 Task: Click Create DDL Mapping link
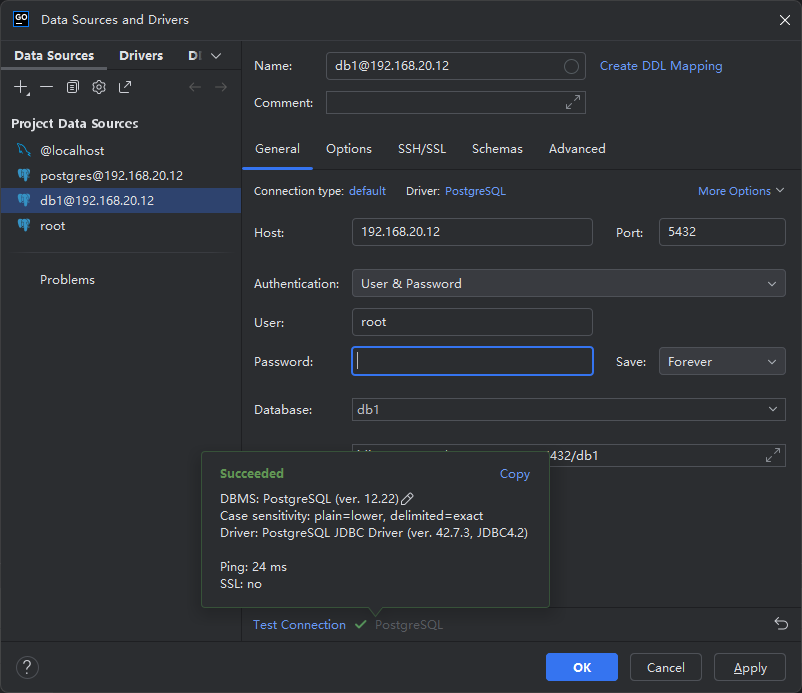point(661,66)
